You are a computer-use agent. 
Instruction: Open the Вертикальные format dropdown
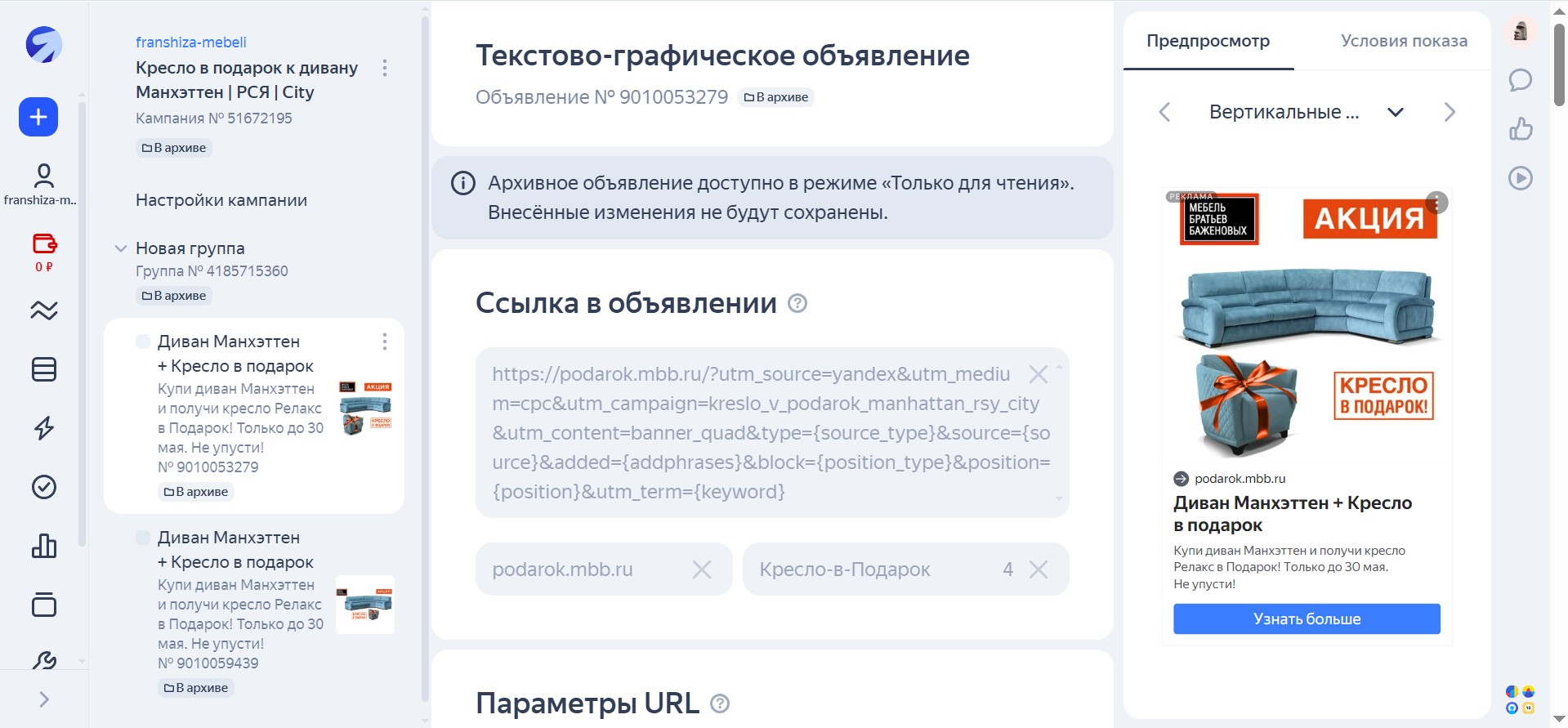point(1307,112)
